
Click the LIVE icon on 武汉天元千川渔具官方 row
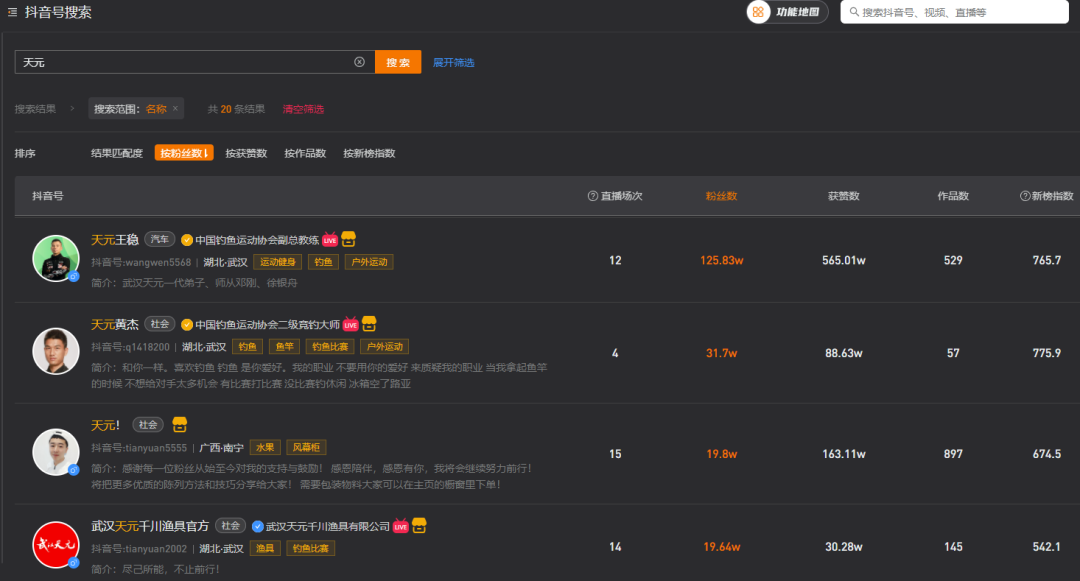point(401,527)
